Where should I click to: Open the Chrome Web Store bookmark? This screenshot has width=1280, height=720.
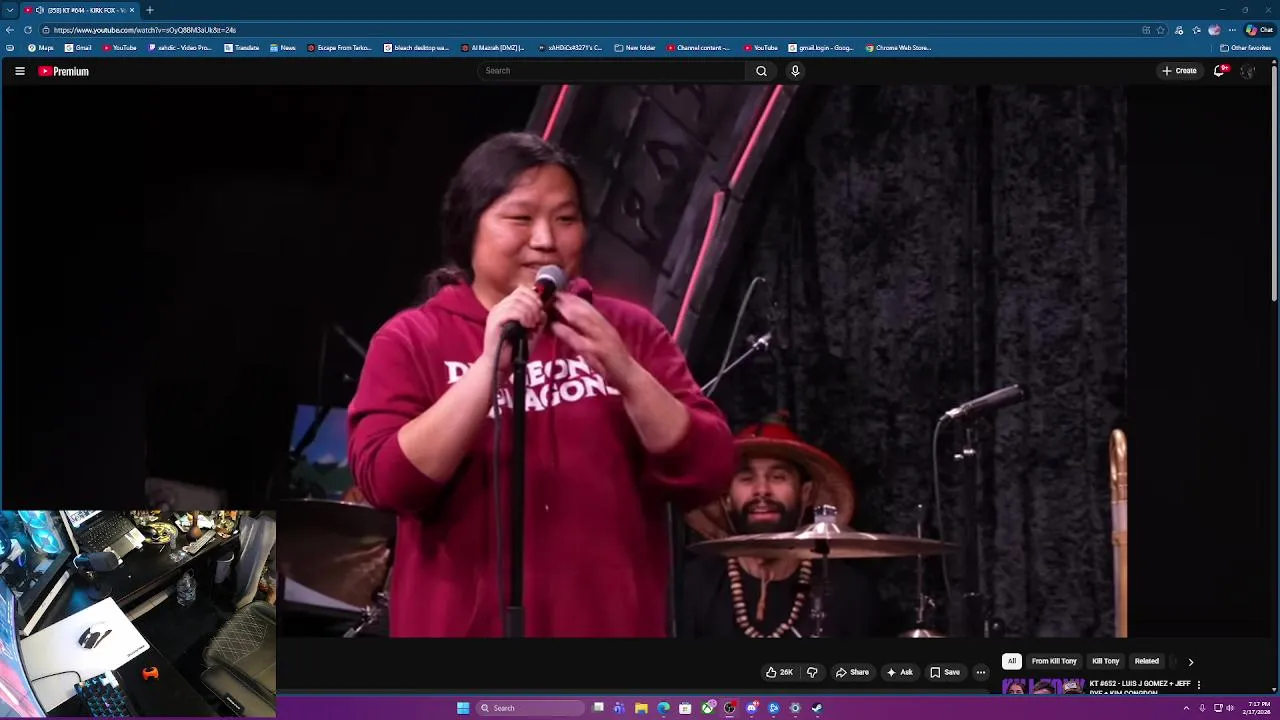899,48
